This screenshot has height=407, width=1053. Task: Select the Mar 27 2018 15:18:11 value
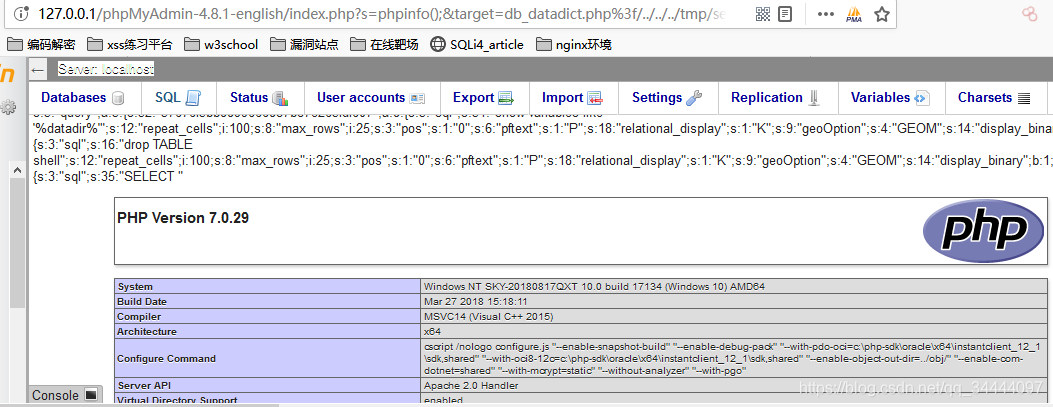pos(475,302)
